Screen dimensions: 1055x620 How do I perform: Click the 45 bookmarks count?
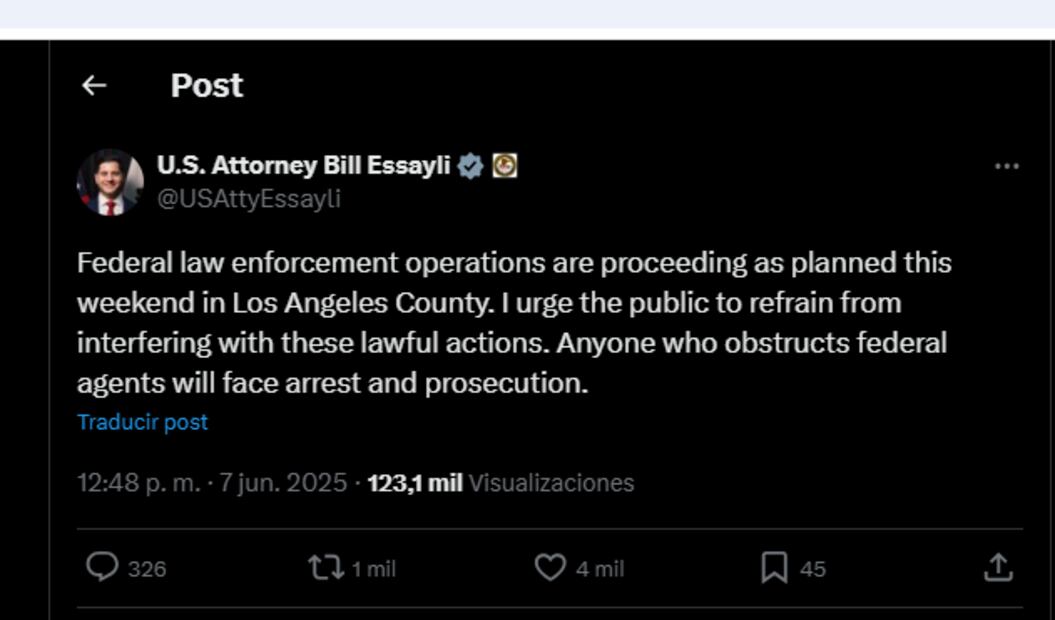point(813,569)
